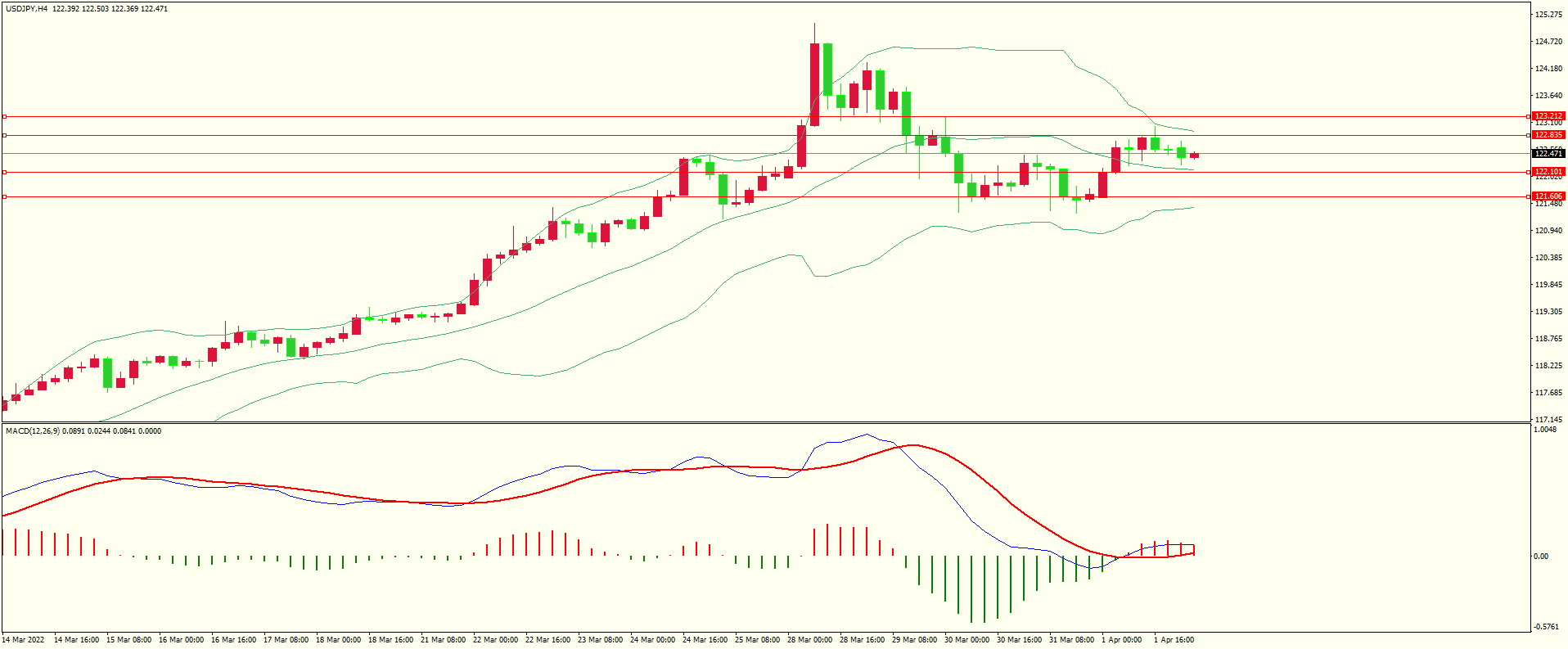Screen dimensions: 1568x649
Task: Click the 1 Apr 00:00 time label
Action: pyautogui.click(x=1122, y=640)
